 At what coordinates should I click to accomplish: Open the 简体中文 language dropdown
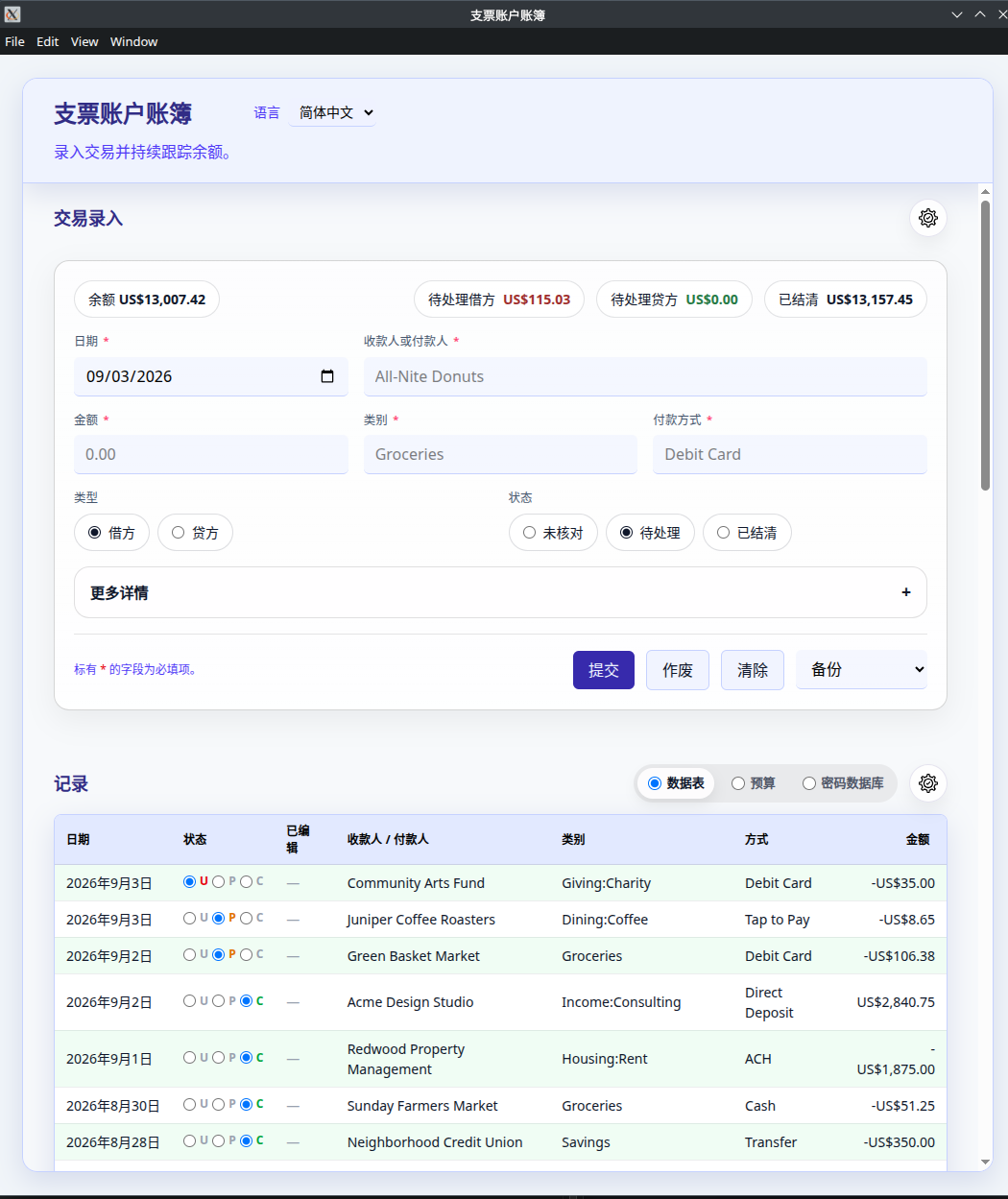click(333, 113)
